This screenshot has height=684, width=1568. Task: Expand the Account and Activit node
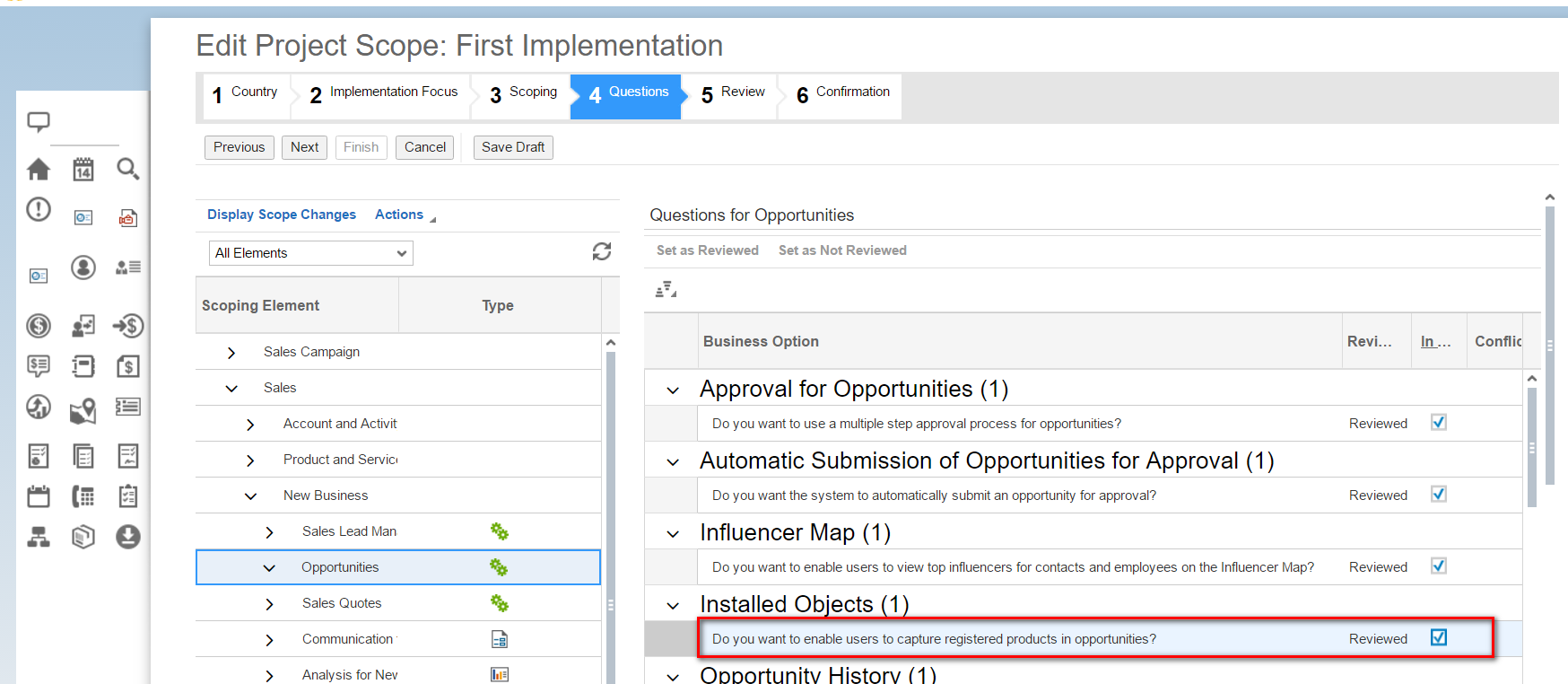pyautogui.click(x=250, y=425)
